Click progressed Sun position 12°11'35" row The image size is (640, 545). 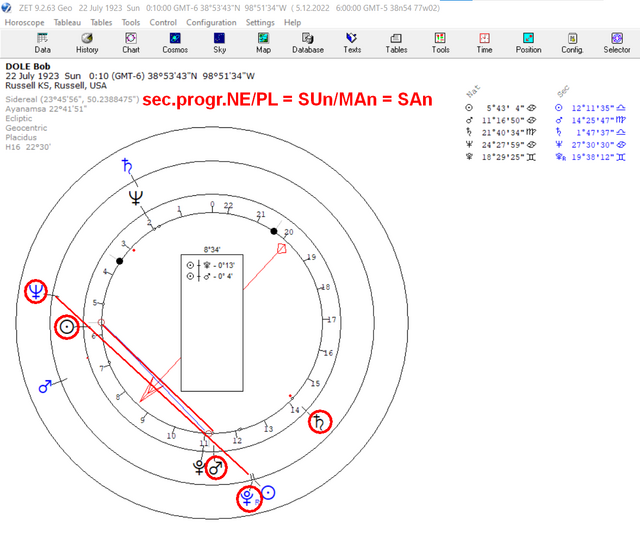[590, 108]
